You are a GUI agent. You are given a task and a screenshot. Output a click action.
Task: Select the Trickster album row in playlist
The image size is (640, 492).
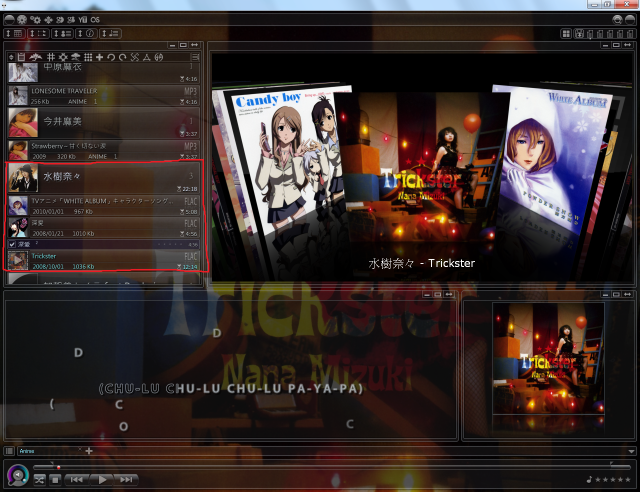[103, 260]
